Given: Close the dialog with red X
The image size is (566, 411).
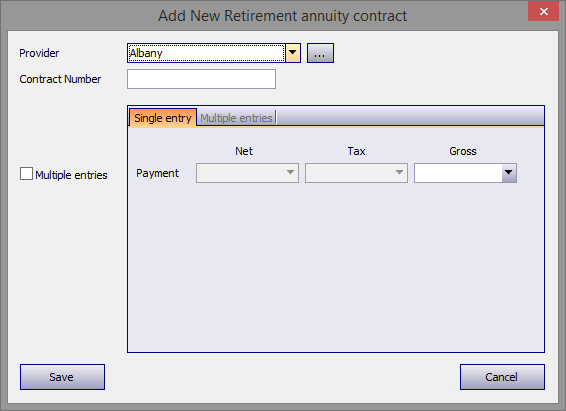Looking at the screenshot, I should (544, 12).
